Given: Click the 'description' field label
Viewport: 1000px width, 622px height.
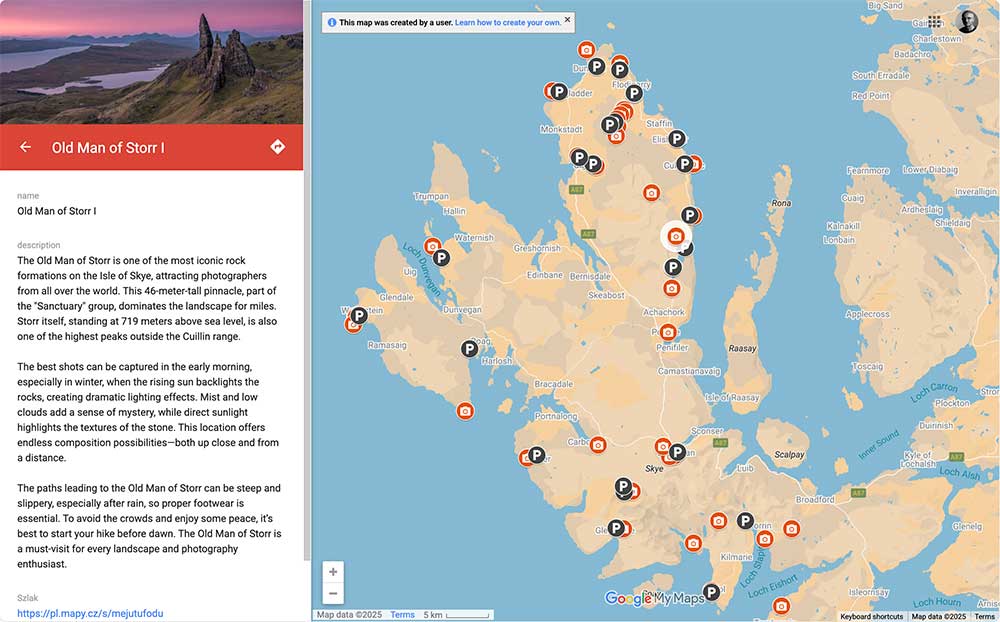Looking at the screenshot, I should click(x=39, y=245).
